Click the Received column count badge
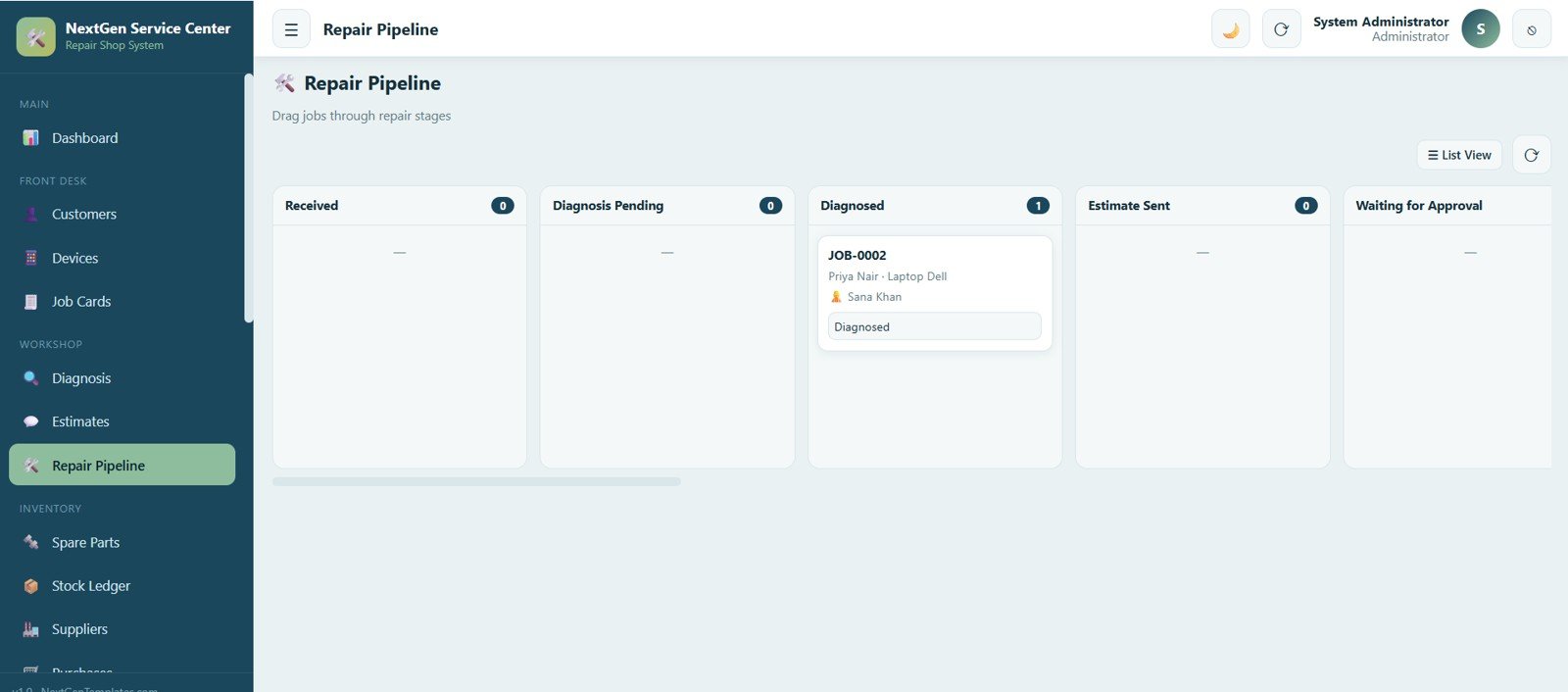This screenshot has width=1568, height=692. [x=503, y=206]
